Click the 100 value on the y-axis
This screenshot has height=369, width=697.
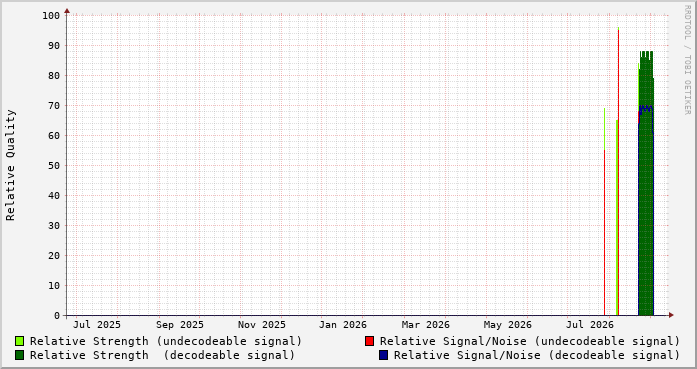coord(51,16)
